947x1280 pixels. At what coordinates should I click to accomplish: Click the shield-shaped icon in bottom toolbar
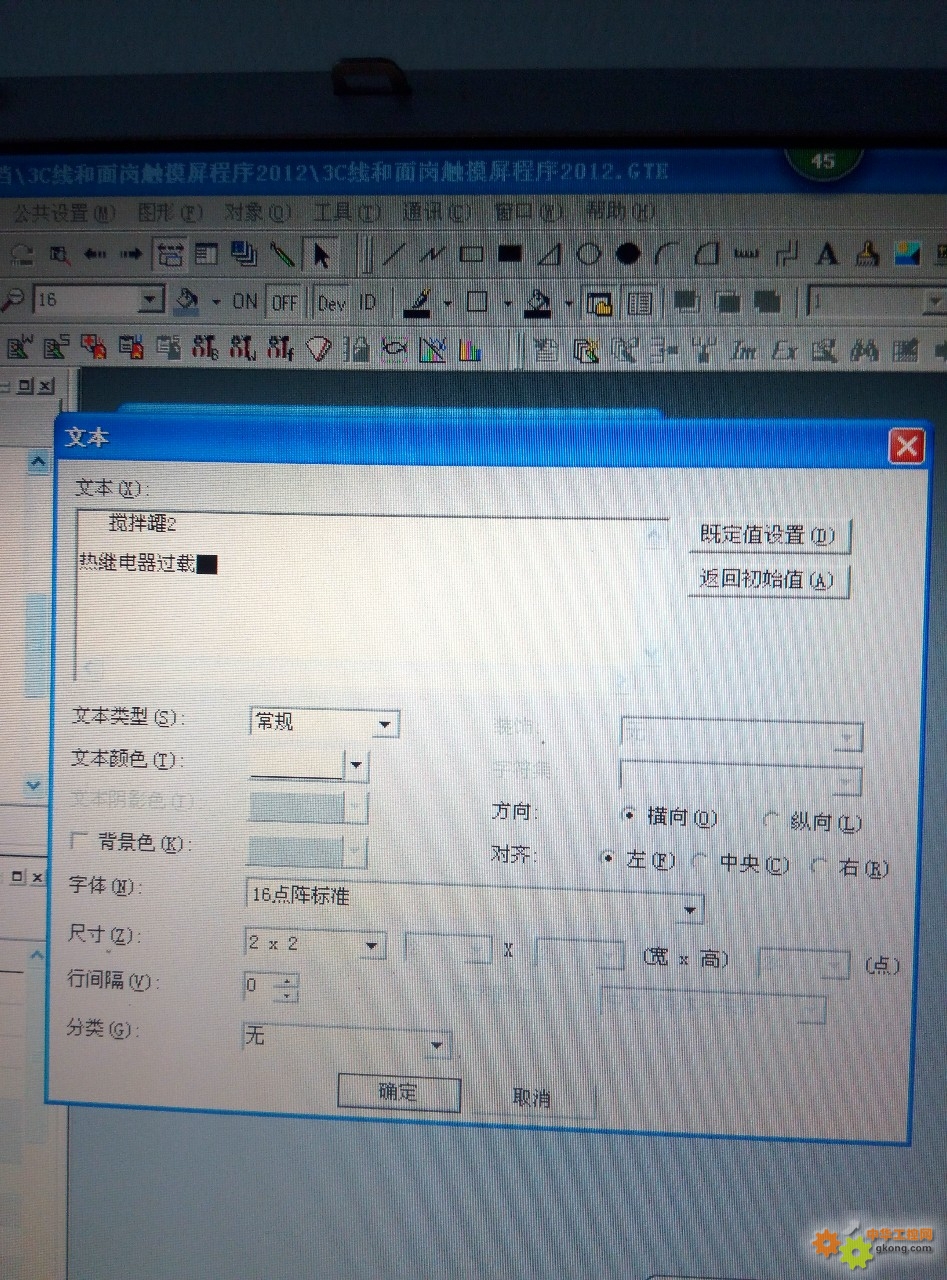click(x=319, y=349)
